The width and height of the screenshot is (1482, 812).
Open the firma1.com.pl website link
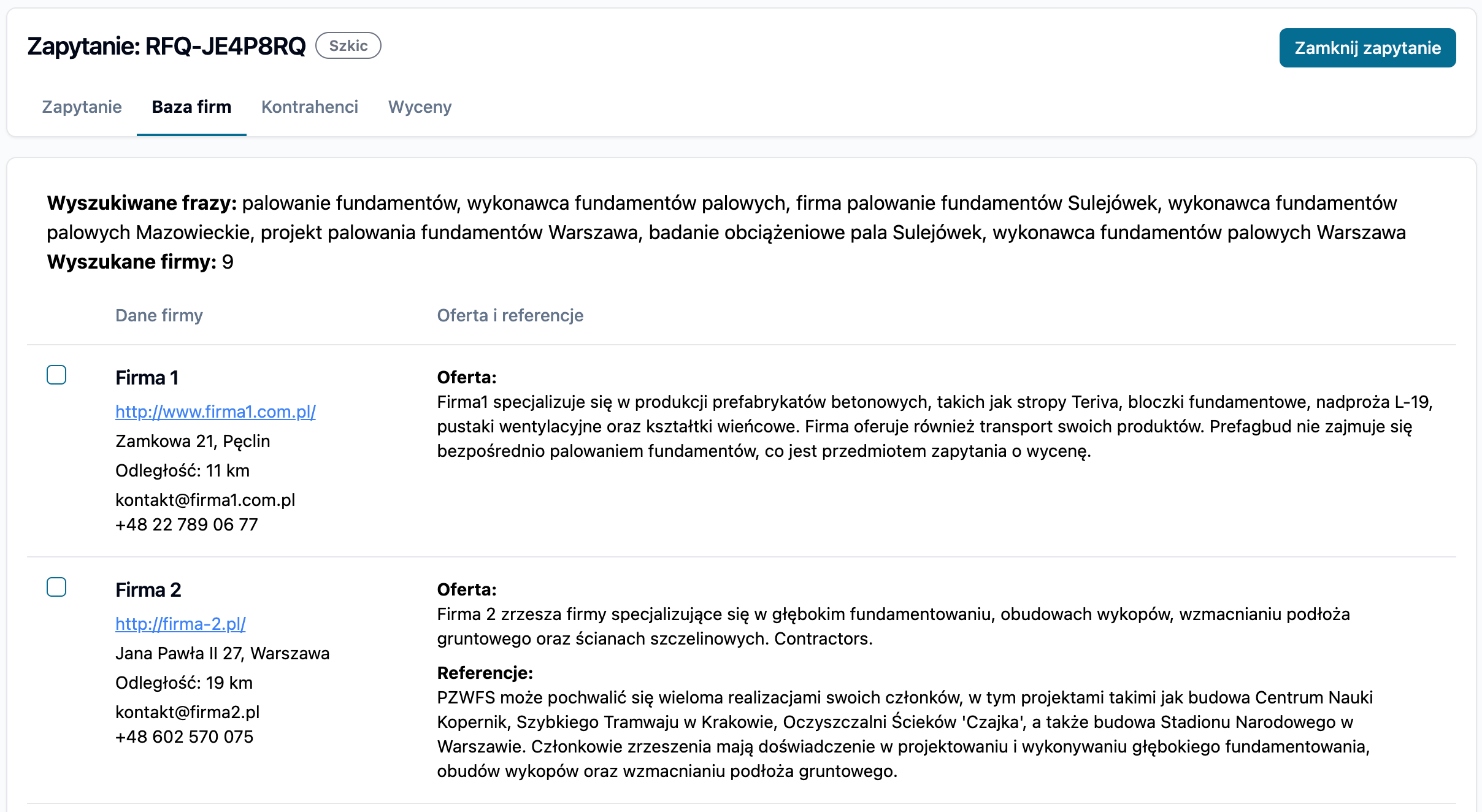pyautogui.click(x=215, y=412)
